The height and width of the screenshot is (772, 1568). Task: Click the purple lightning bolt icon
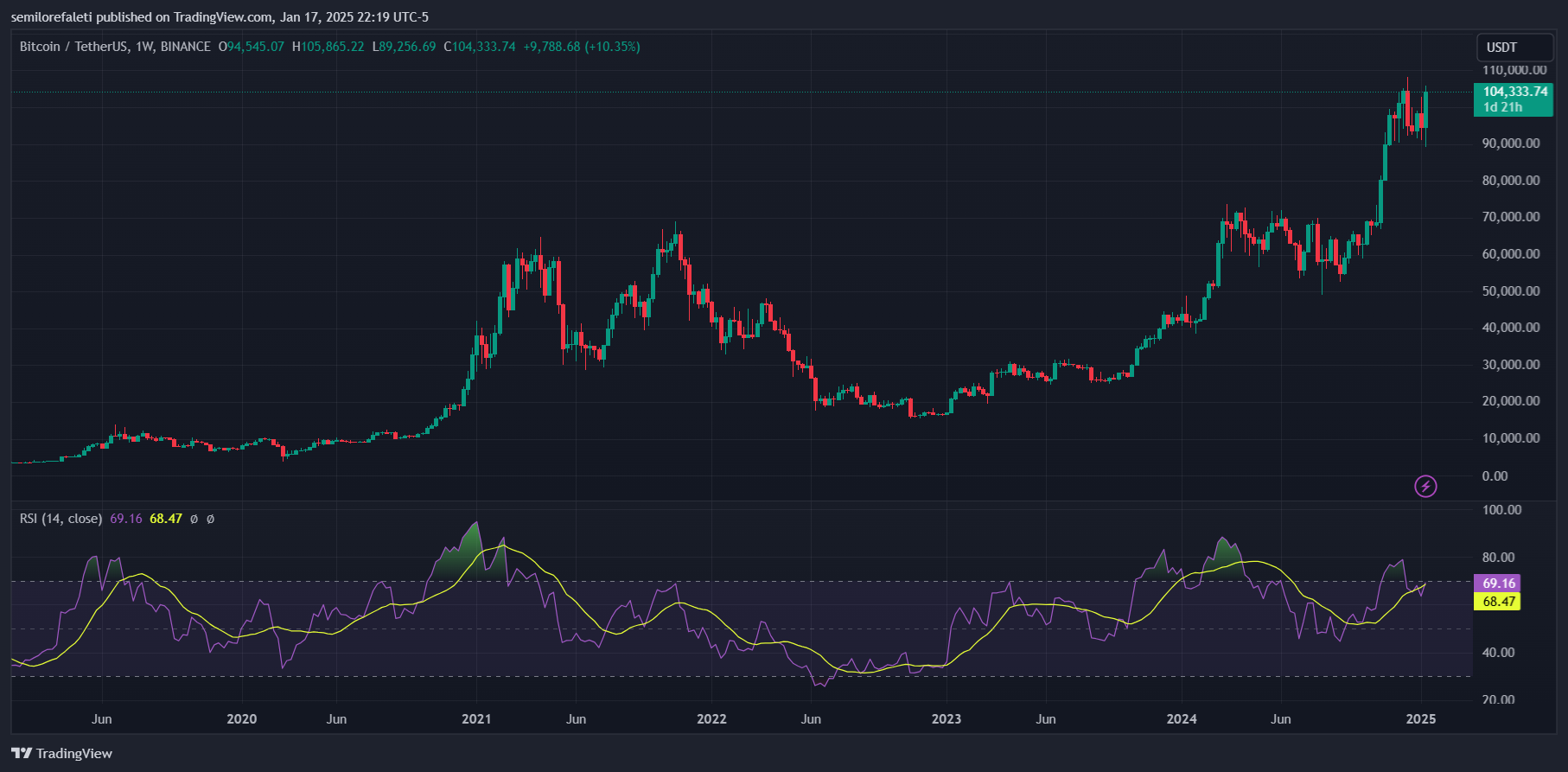tap(1425, 487)
